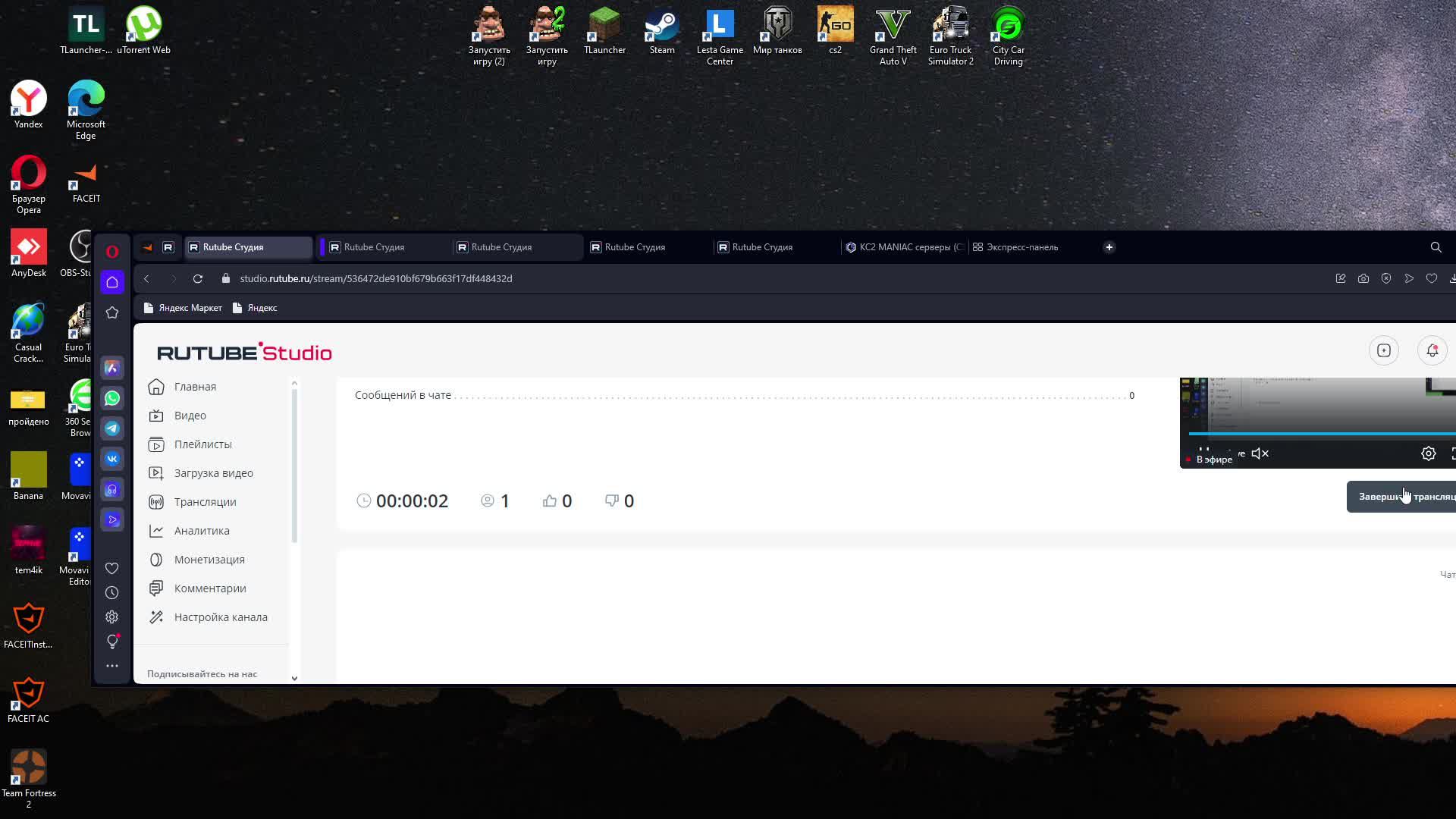The width and height of the screenshot is (1456, 819).
Task: Click the sidebar menu scroll-down arrow
Action: coord(294,678)
